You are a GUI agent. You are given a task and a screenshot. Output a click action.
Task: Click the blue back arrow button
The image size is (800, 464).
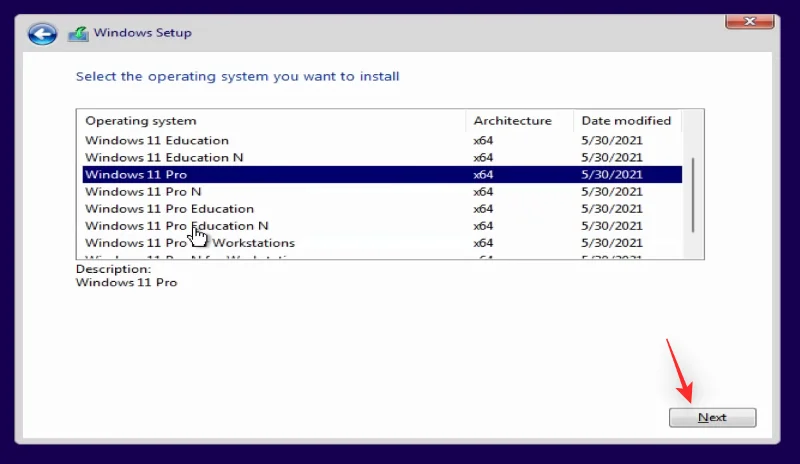coord(42,34)
